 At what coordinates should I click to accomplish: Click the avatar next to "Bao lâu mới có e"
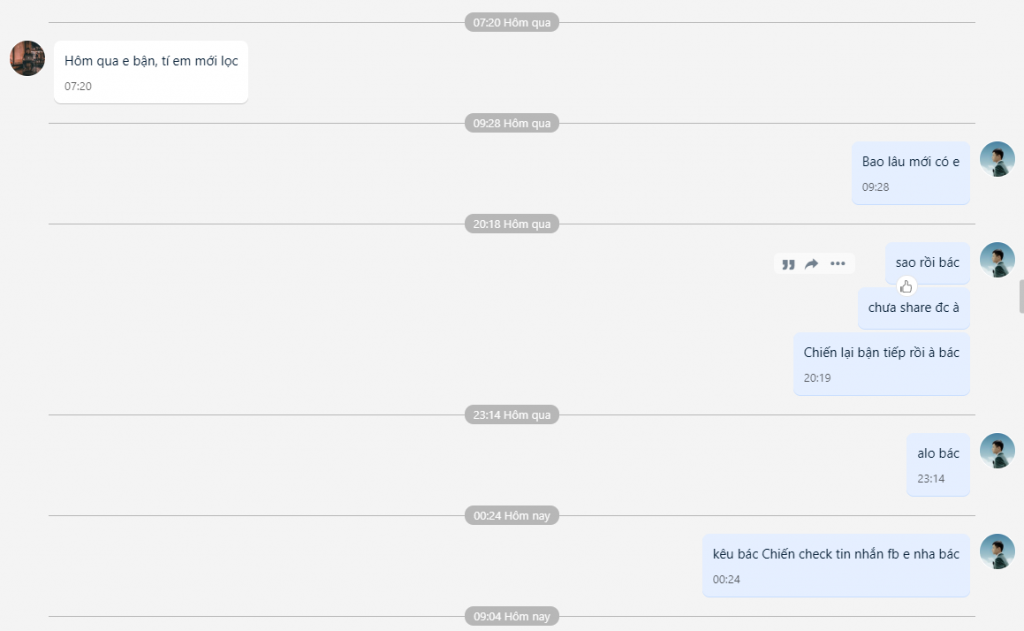point(997,159)
